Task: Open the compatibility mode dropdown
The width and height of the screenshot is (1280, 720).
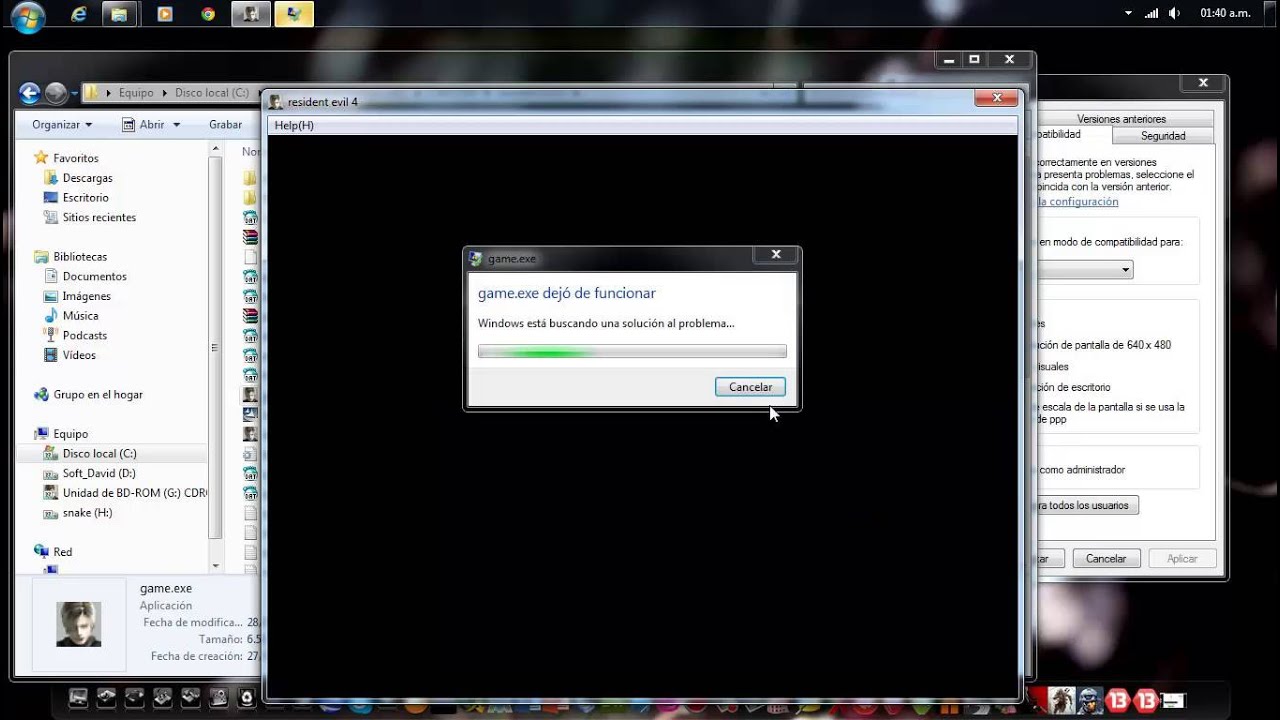Action: (x=1086, y=270)
